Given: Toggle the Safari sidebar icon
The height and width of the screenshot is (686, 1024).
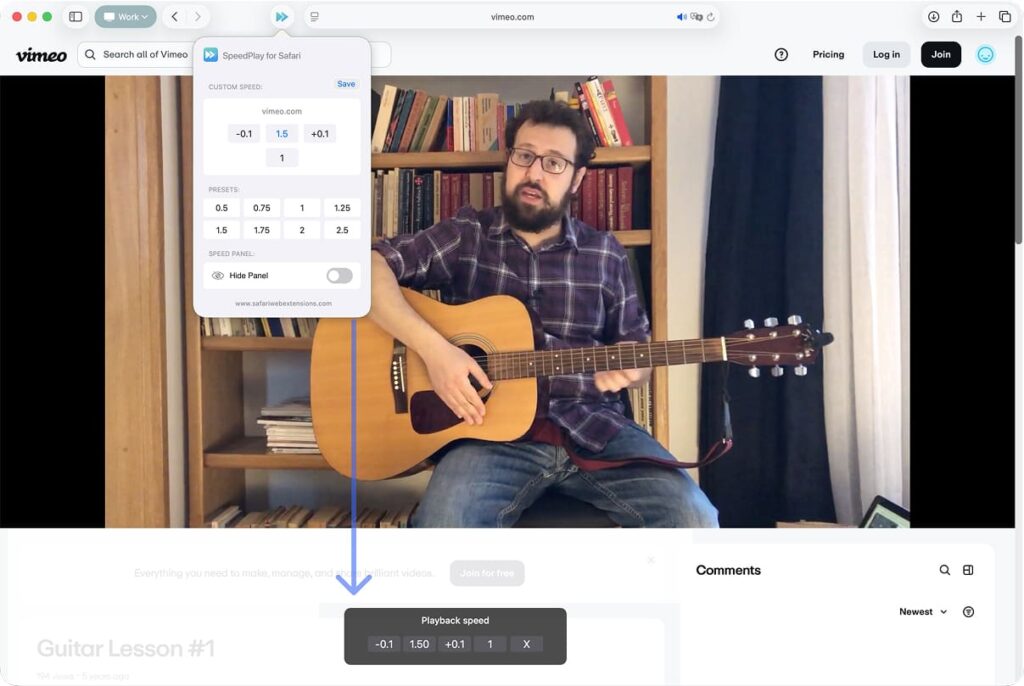Looking at the screenshot, I should tap(75, 17).
